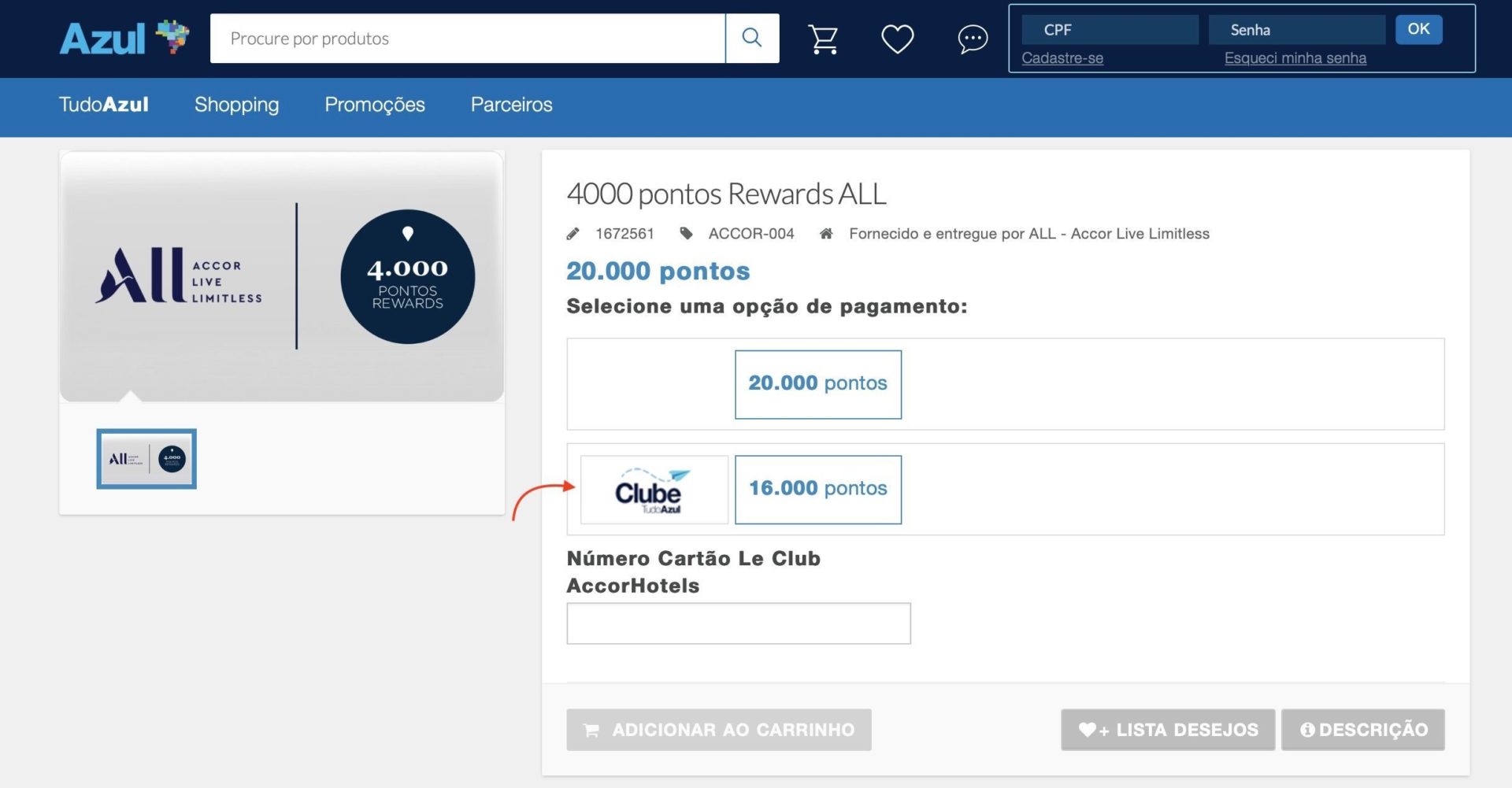Open the Azul logo home link

point(124,38)
